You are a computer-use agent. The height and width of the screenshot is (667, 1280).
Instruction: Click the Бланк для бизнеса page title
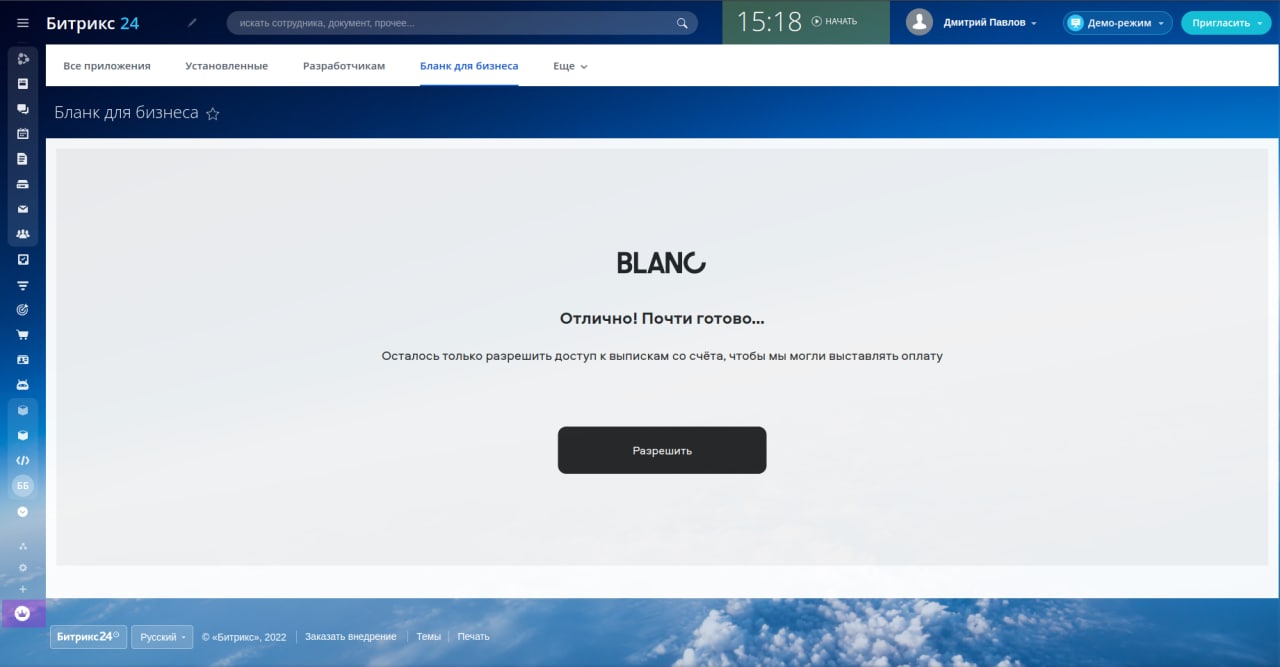coord(126,113)
